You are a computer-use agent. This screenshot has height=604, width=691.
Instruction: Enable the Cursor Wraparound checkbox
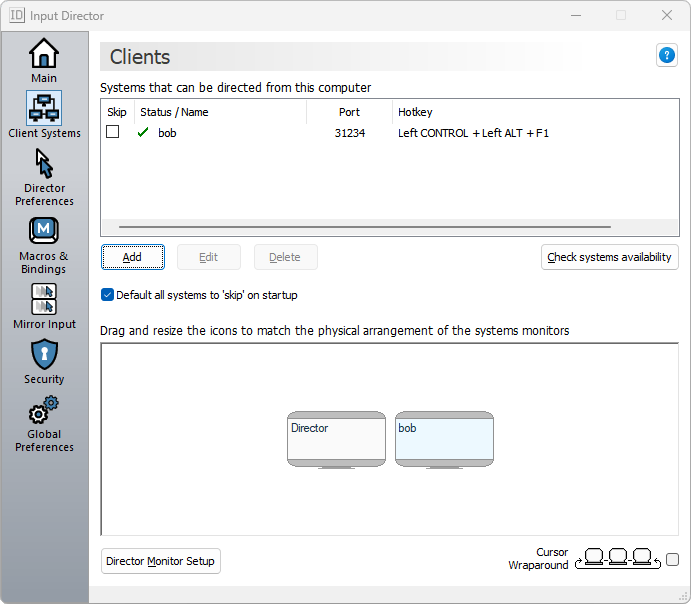tap(672, 560)
